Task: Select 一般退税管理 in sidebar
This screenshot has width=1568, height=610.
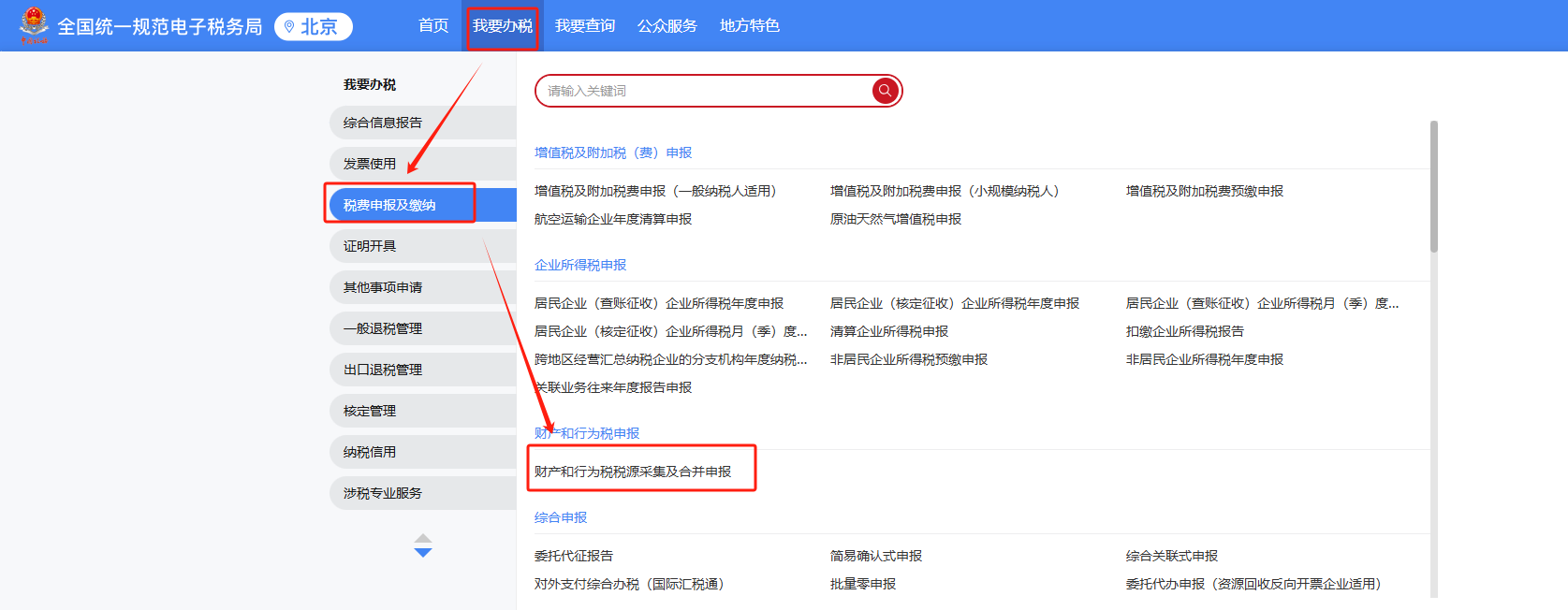Action: [423, 328]
